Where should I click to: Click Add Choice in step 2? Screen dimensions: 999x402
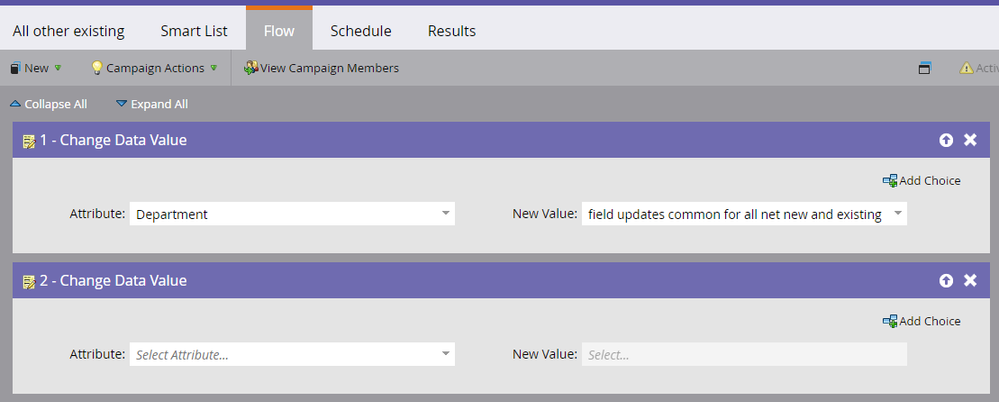(x=921, y=321)
